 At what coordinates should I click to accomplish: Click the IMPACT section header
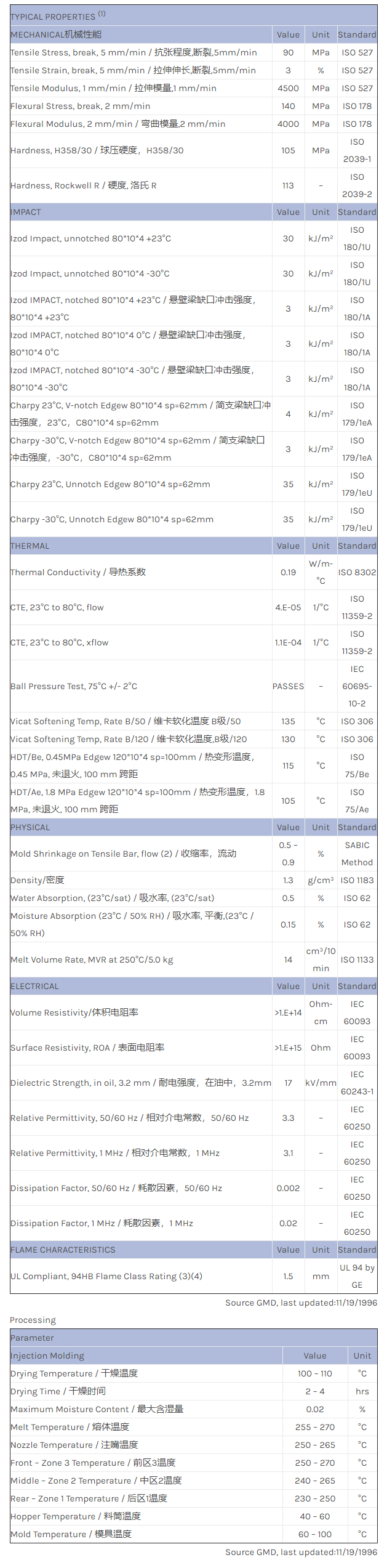[26, 212]
